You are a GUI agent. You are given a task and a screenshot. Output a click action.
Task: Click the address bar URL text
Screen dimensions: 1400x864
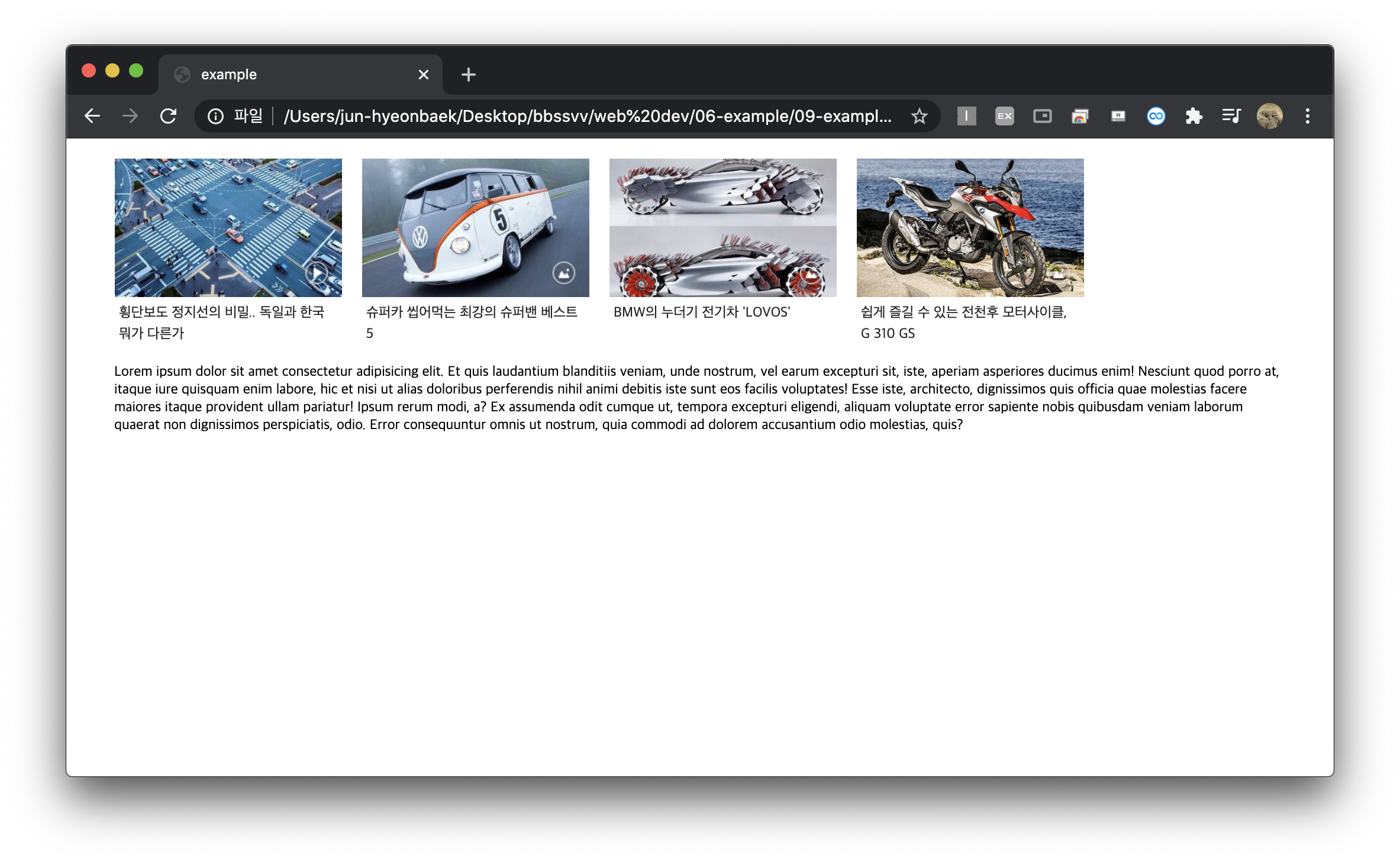tap(587, 116)
